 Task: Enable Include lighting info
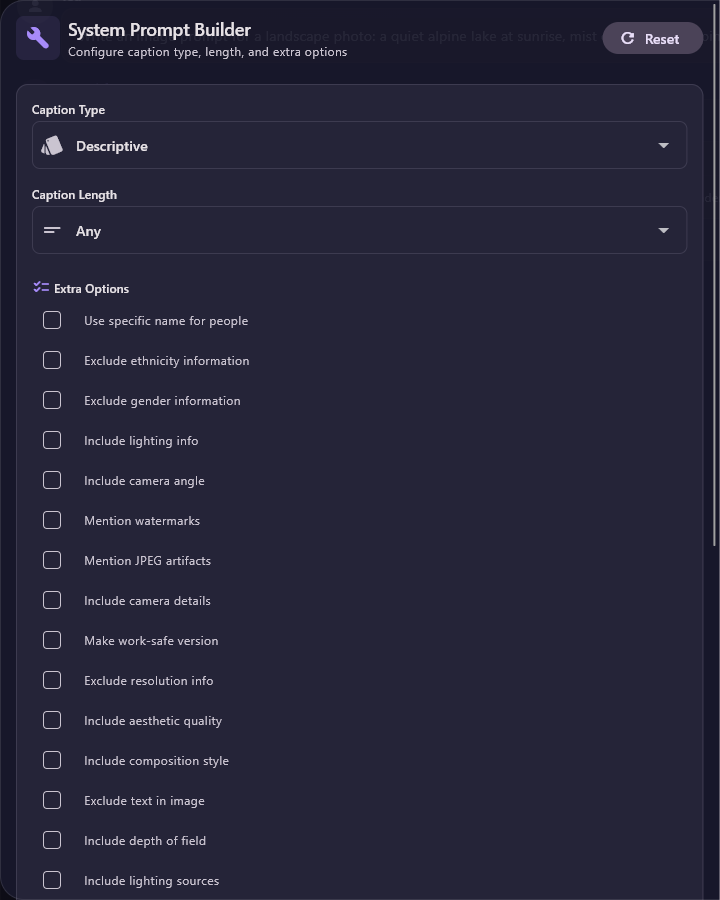(52, 440)
